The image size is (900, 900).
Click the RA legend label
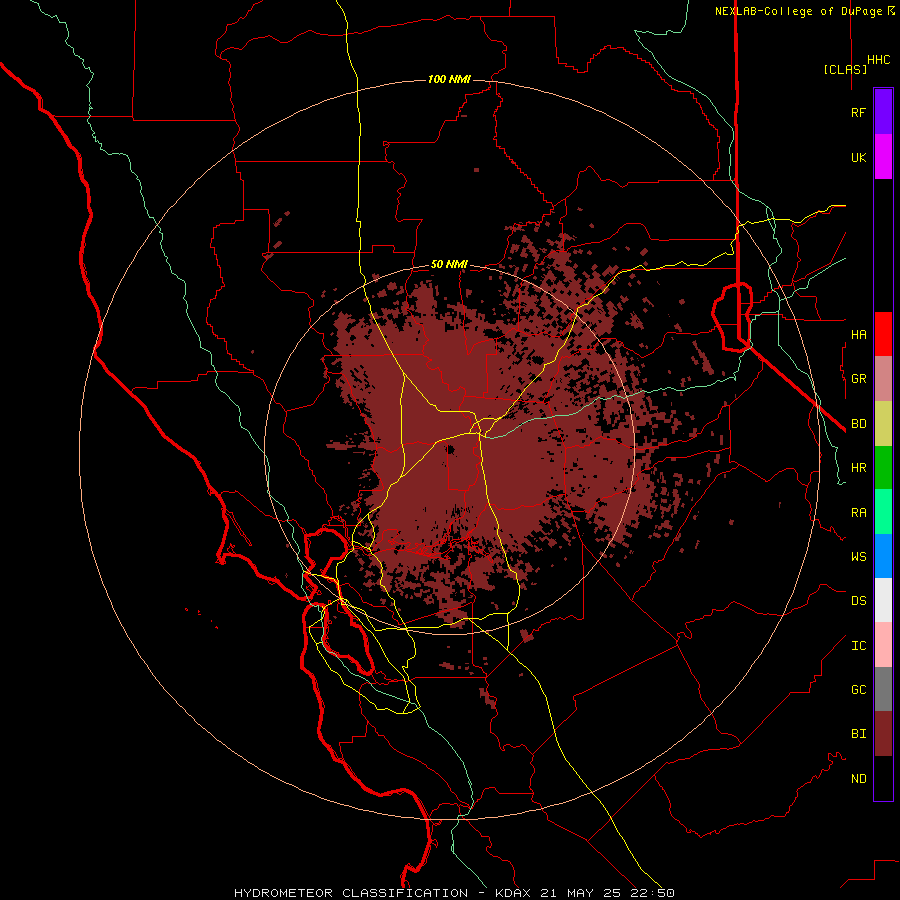point(858,513)
